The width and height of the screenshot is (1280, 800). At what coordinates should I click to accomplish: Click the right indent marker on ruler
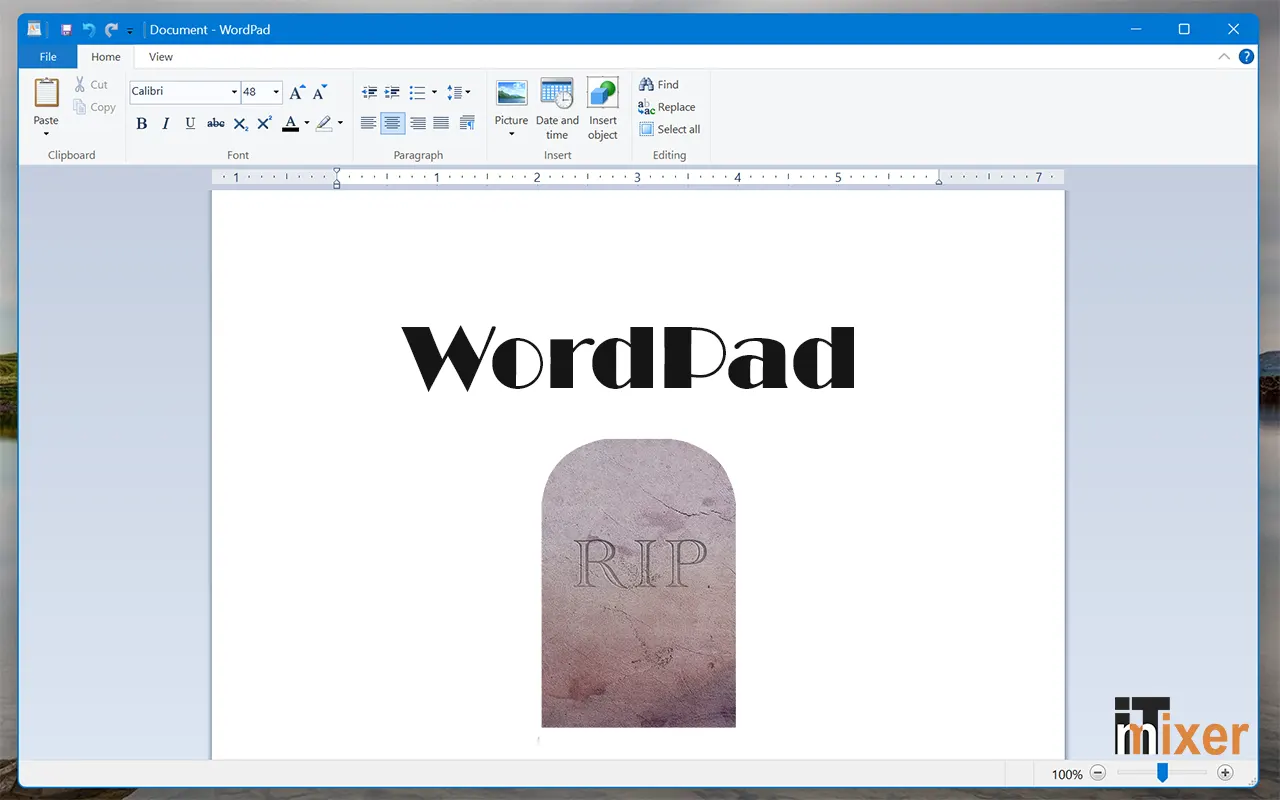[x=939, y=181]
